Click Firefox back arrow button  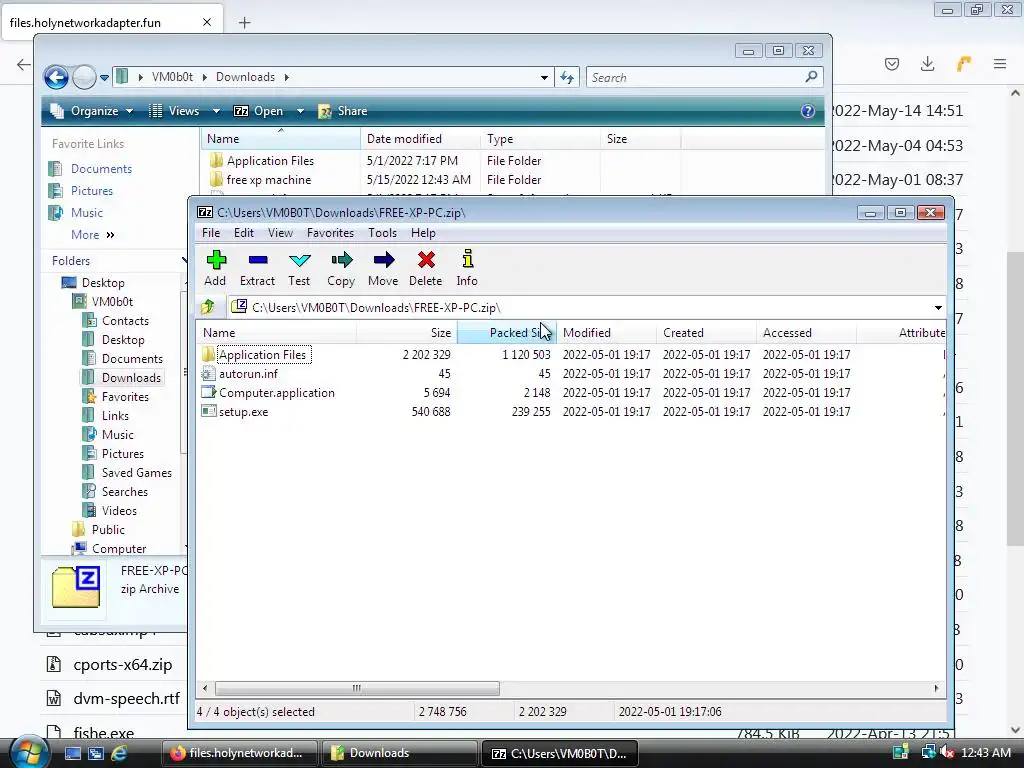[24, 64]
